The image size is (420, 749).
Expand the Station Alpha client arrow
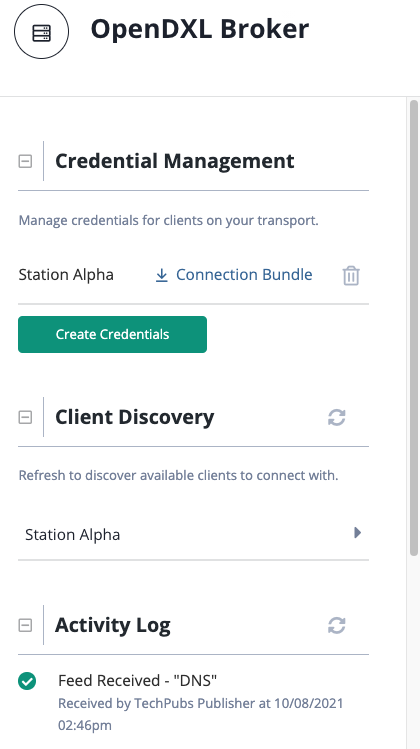pyautogui.click(x=357, y=533)
